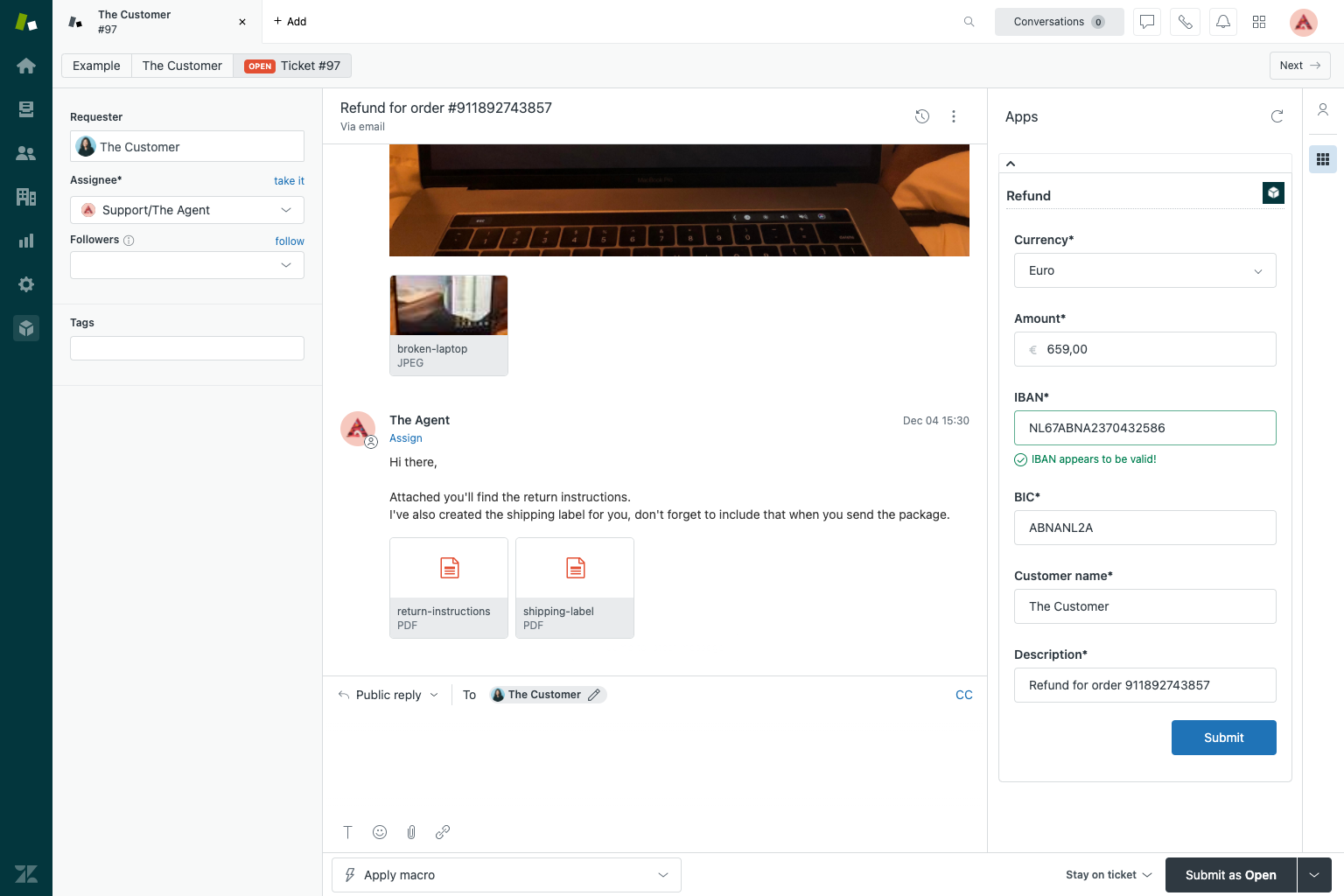The width and height of the screenshot is (1344, 896).
Task: Open the Reporting bar chart icon
Action: (26, 241)
